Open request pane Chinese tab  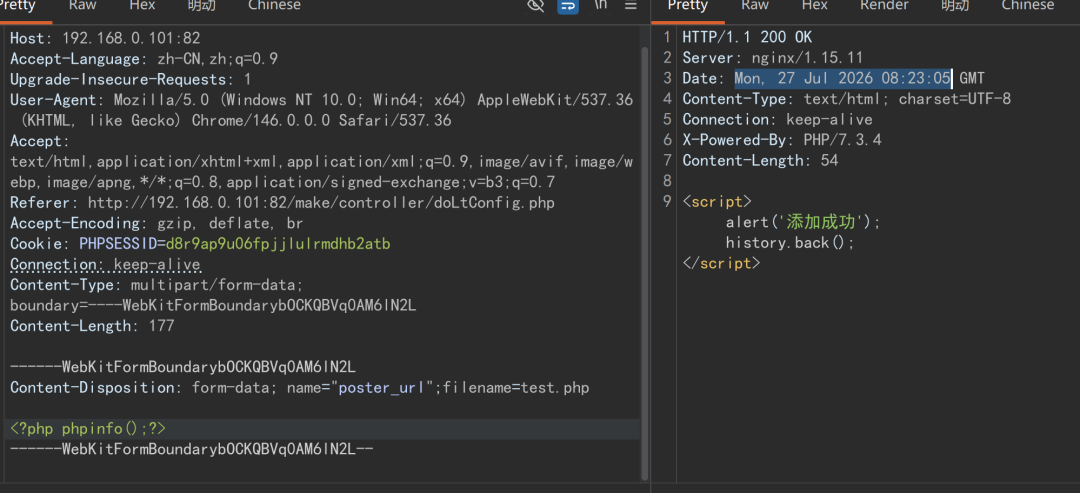(274, 6)
